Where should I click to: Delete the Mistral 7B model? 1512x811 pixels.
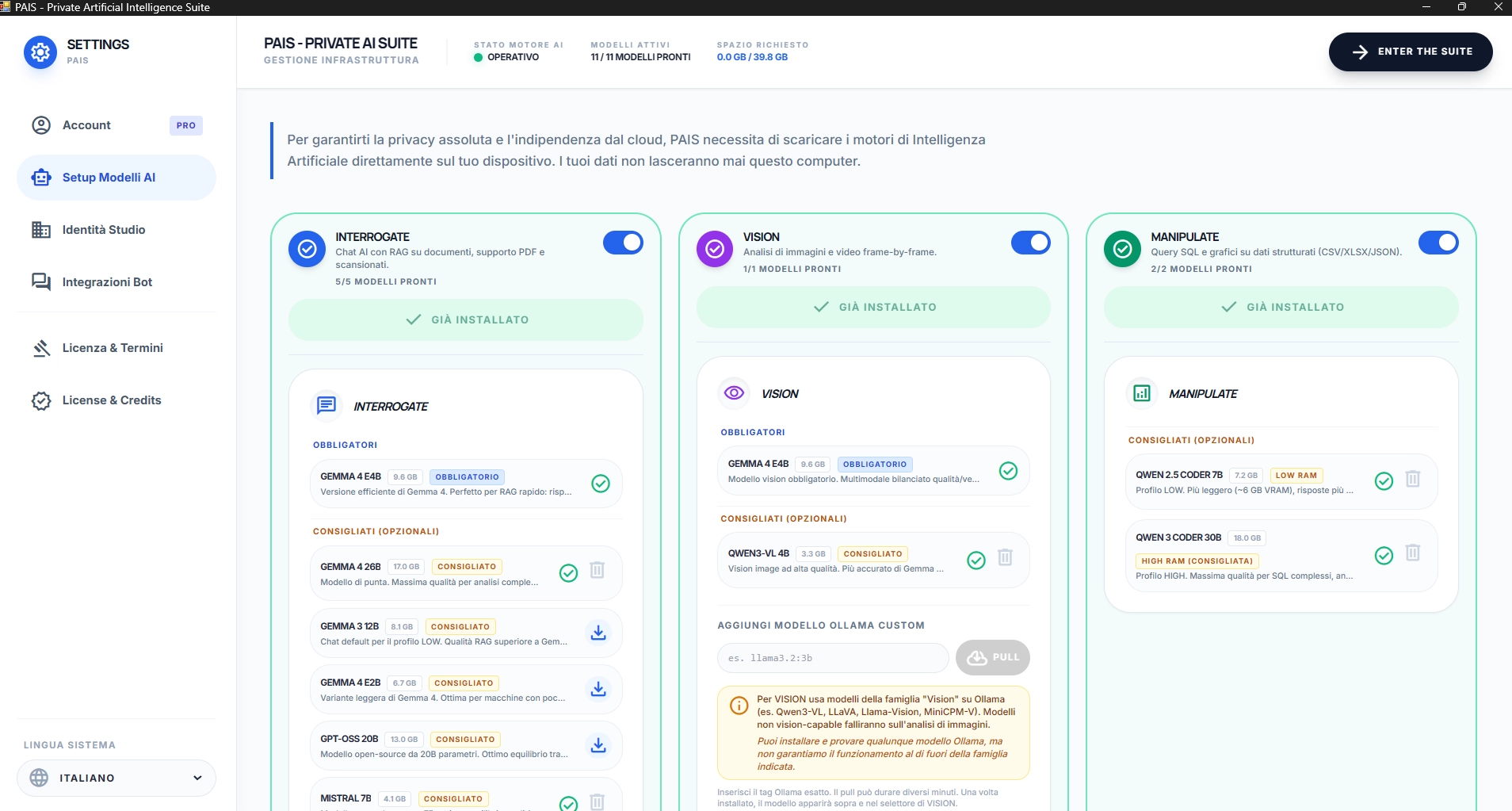tap(598, 801)
